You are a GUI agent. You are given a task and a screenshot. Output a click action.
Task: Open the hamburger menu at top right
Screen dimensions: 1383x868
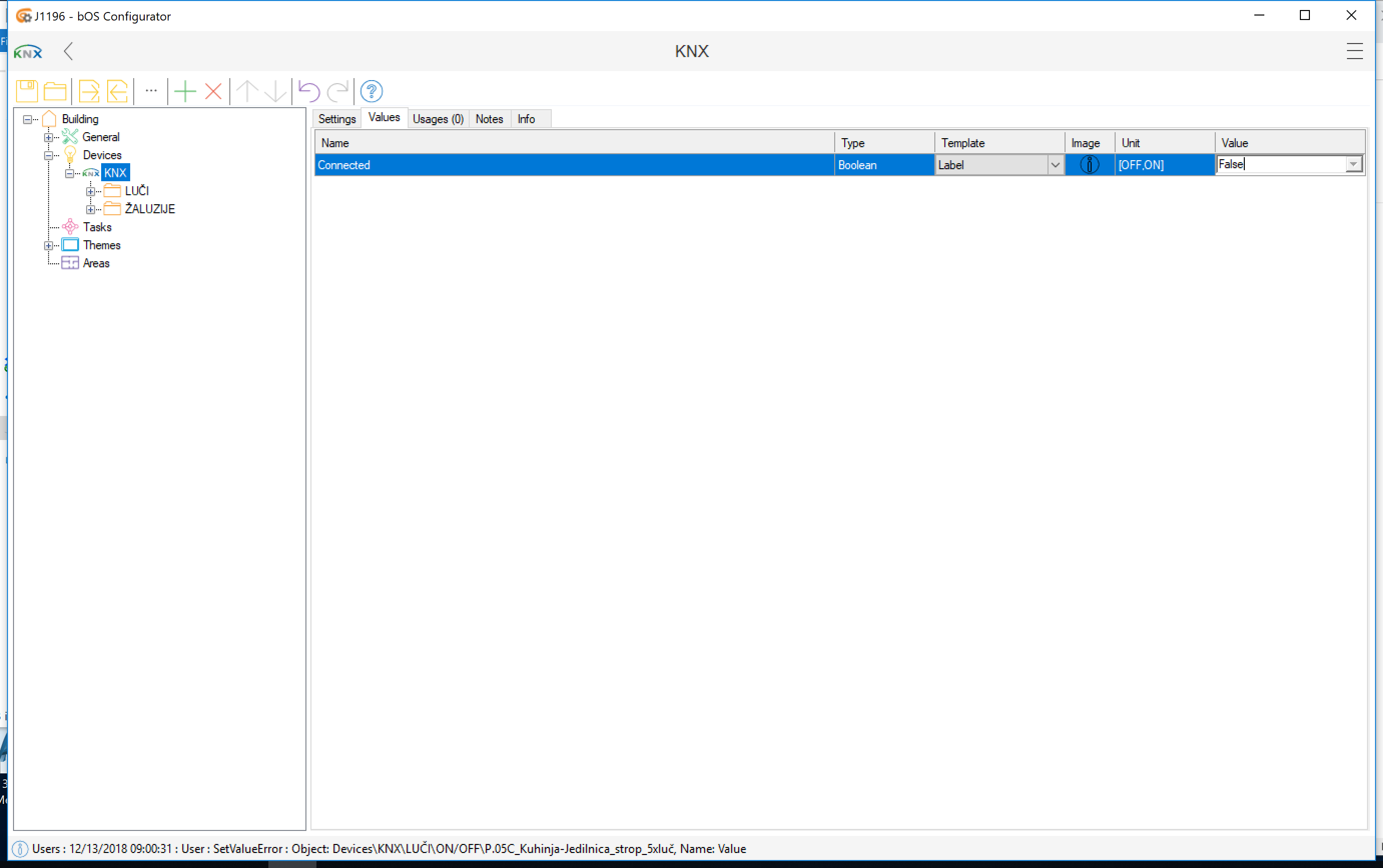pos(1354,52)
